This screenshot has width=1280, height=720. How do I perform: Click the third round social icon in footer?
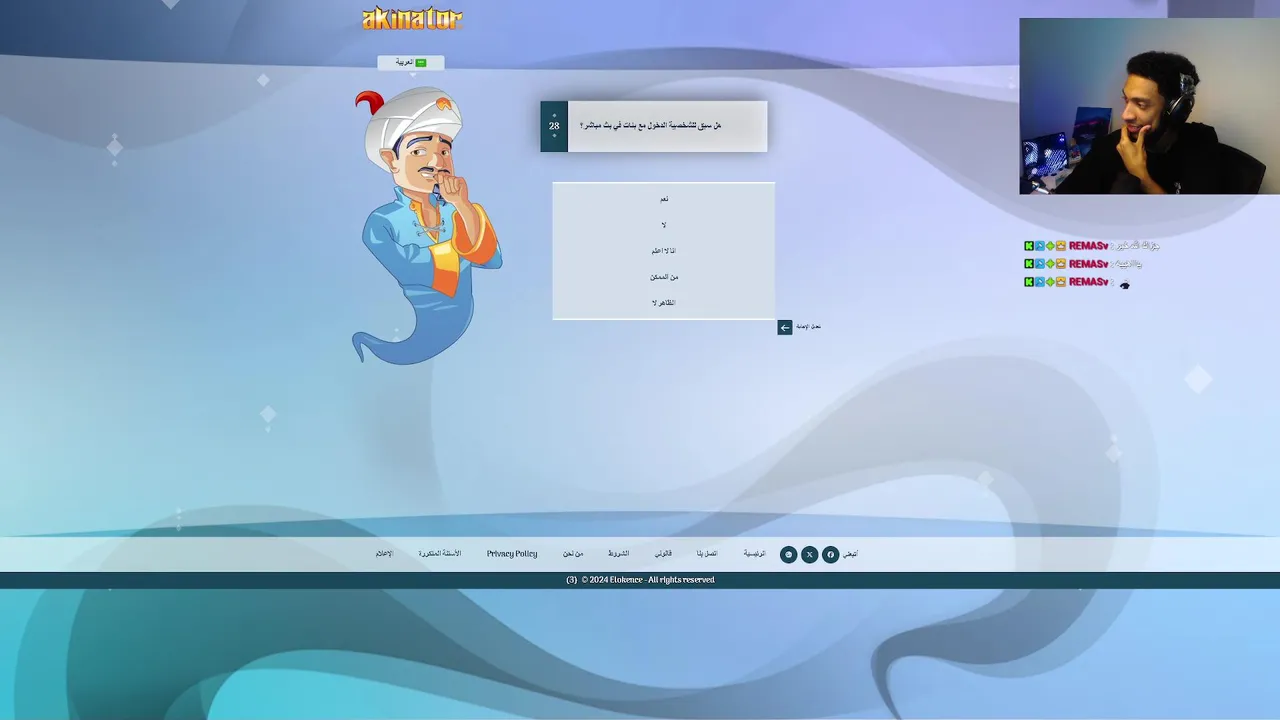coord(788,554)
